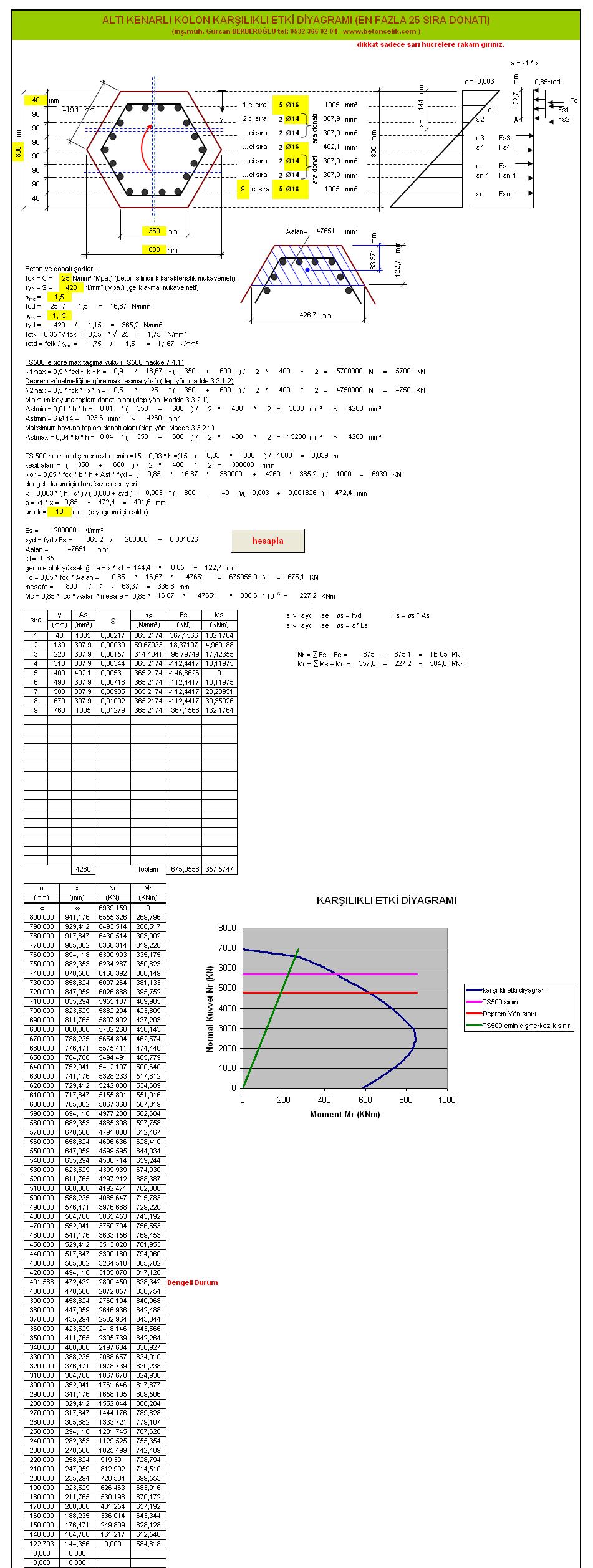Click the x cell 941,176
The image size is (593, 1568).
click(x=77, y=917)
